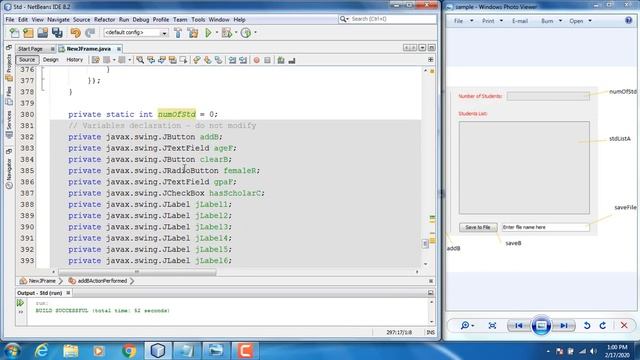Close the Output - Std (run) tab
This screenshot has height=360, width=640.
click(68, 293)
